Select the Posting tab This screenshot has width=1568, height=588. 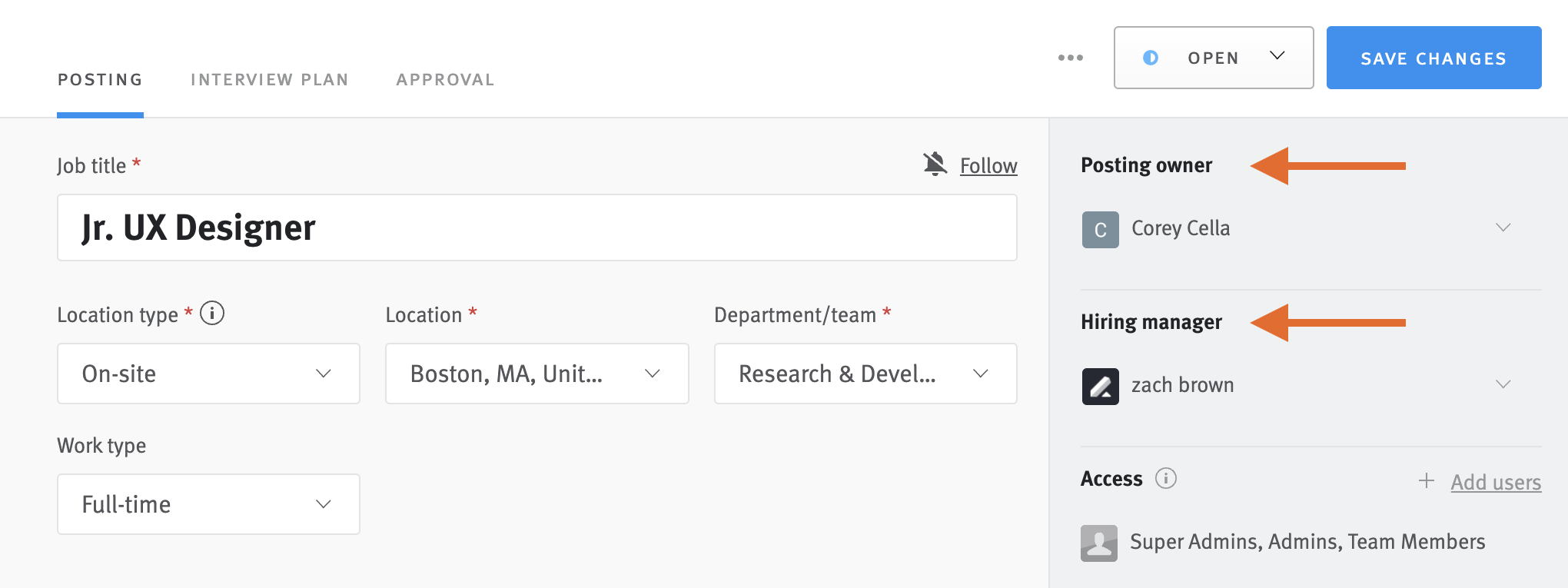click(100, 79)
